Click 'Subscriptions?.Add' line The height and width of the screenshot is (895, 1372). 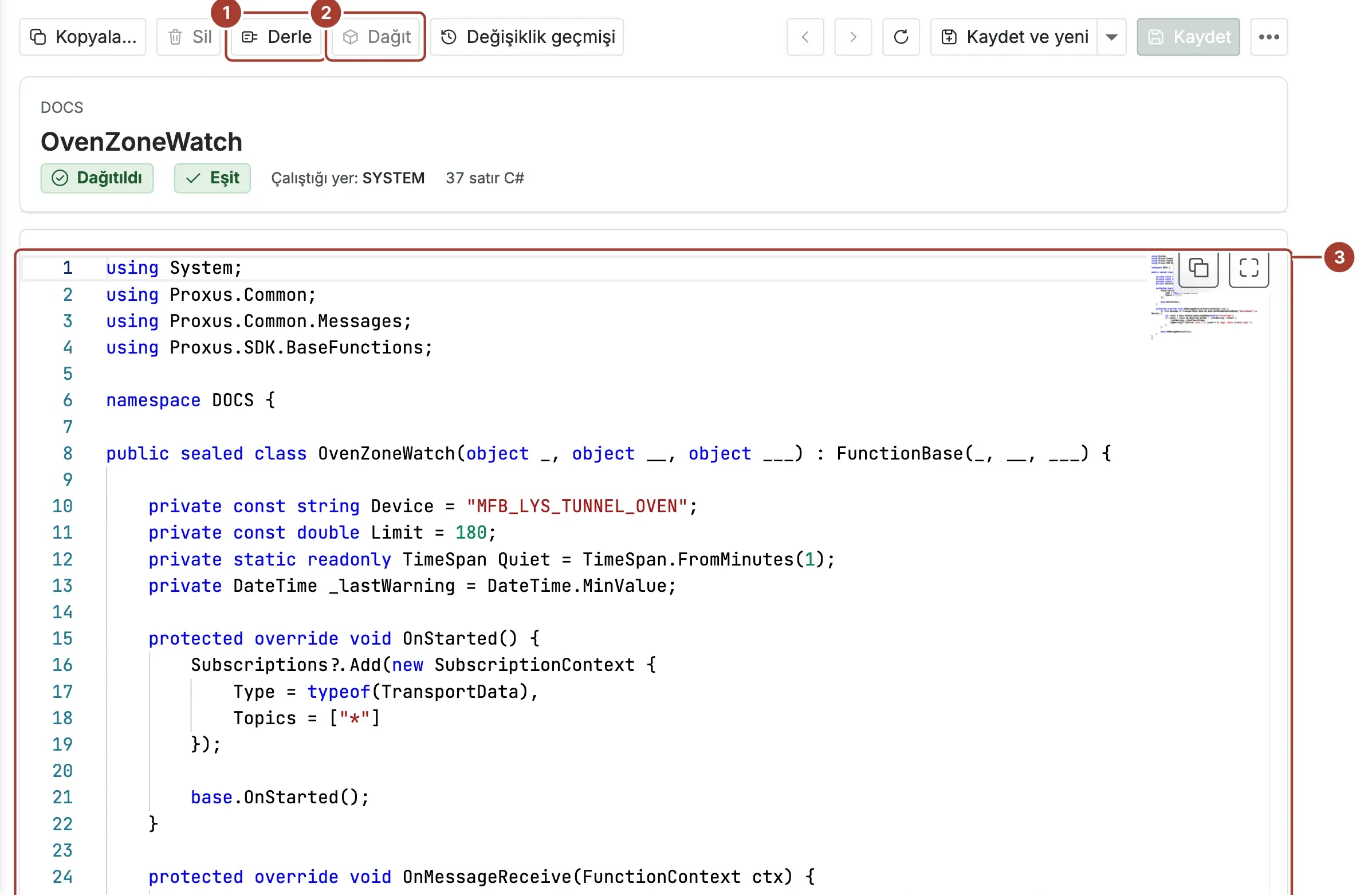pyautogui.click(x=424, y=665)
